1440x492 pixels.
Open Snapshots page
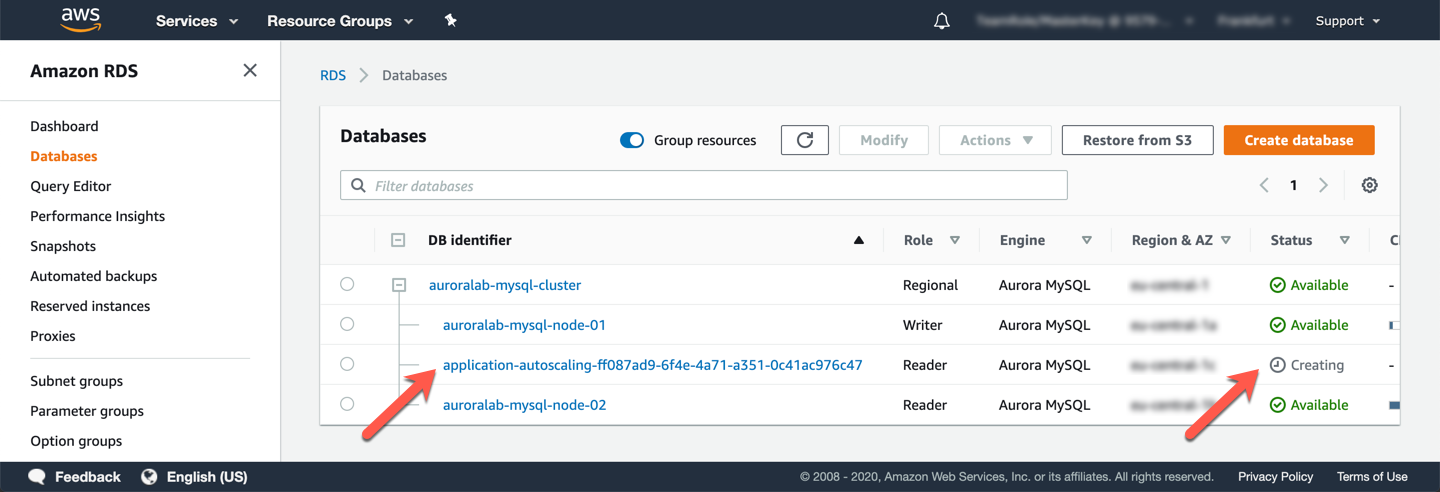click(x=63, y=246)
